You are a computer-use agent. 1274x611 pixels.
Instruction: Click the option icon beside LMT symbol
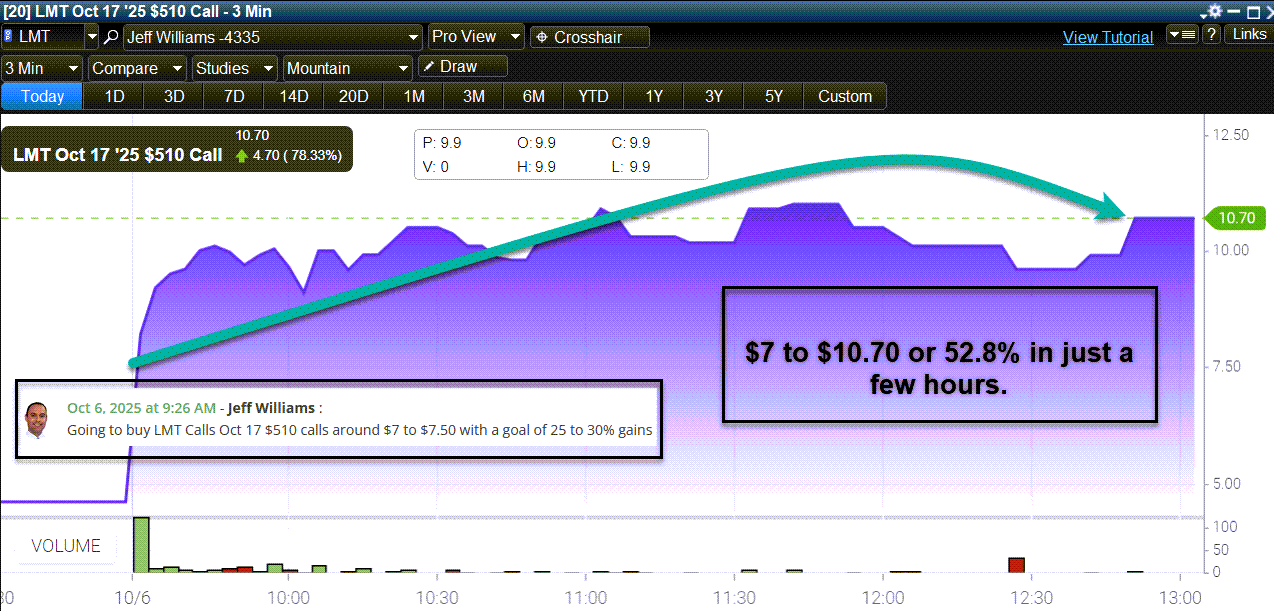coord(8,37)
